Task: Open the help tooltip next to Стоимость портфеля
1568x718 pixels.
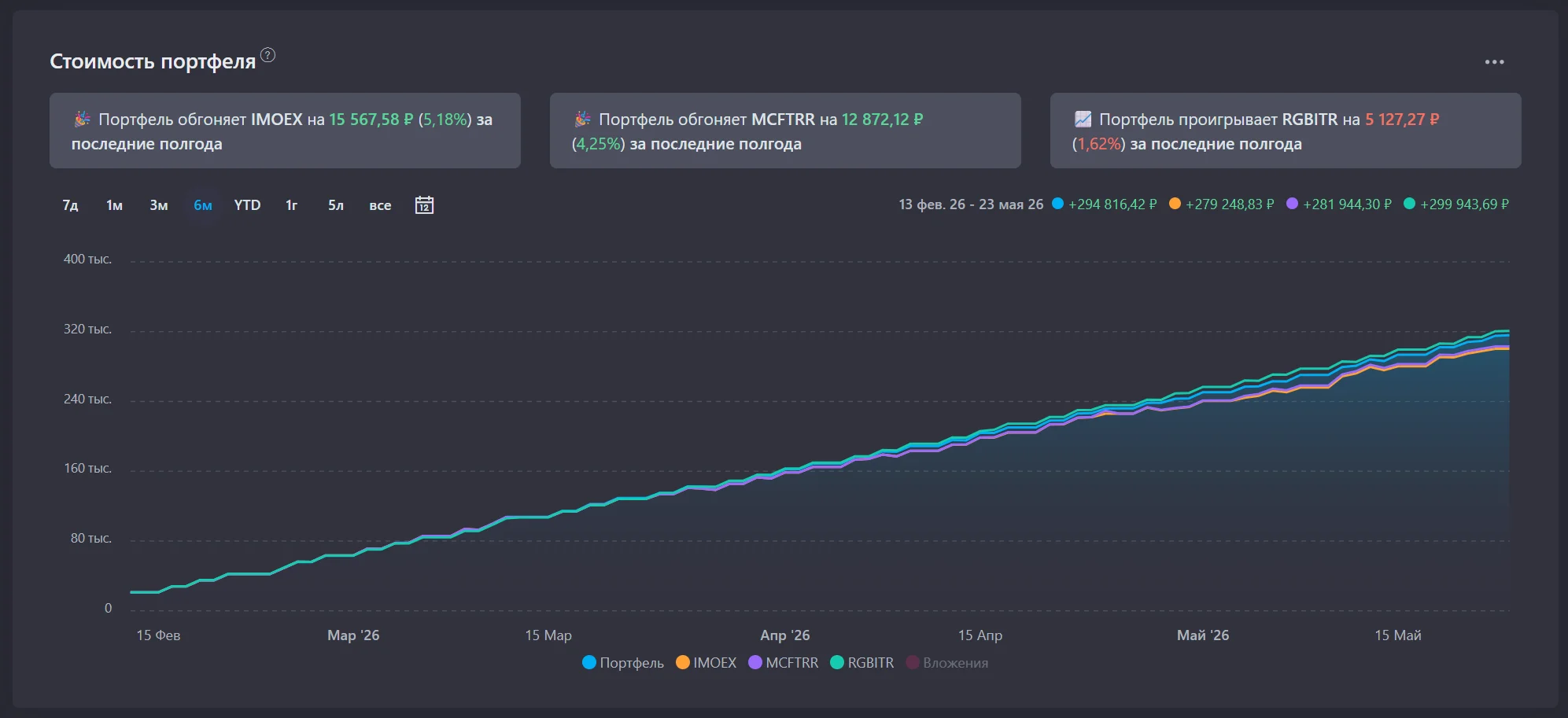Action: click(x=268, y=55)
